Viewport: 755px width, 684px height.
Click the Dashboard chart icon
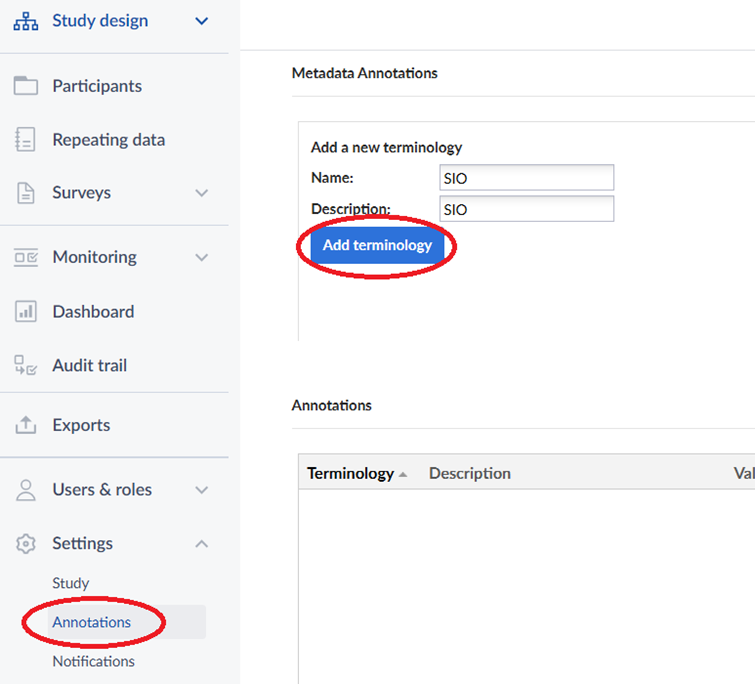tap(26, 312)
